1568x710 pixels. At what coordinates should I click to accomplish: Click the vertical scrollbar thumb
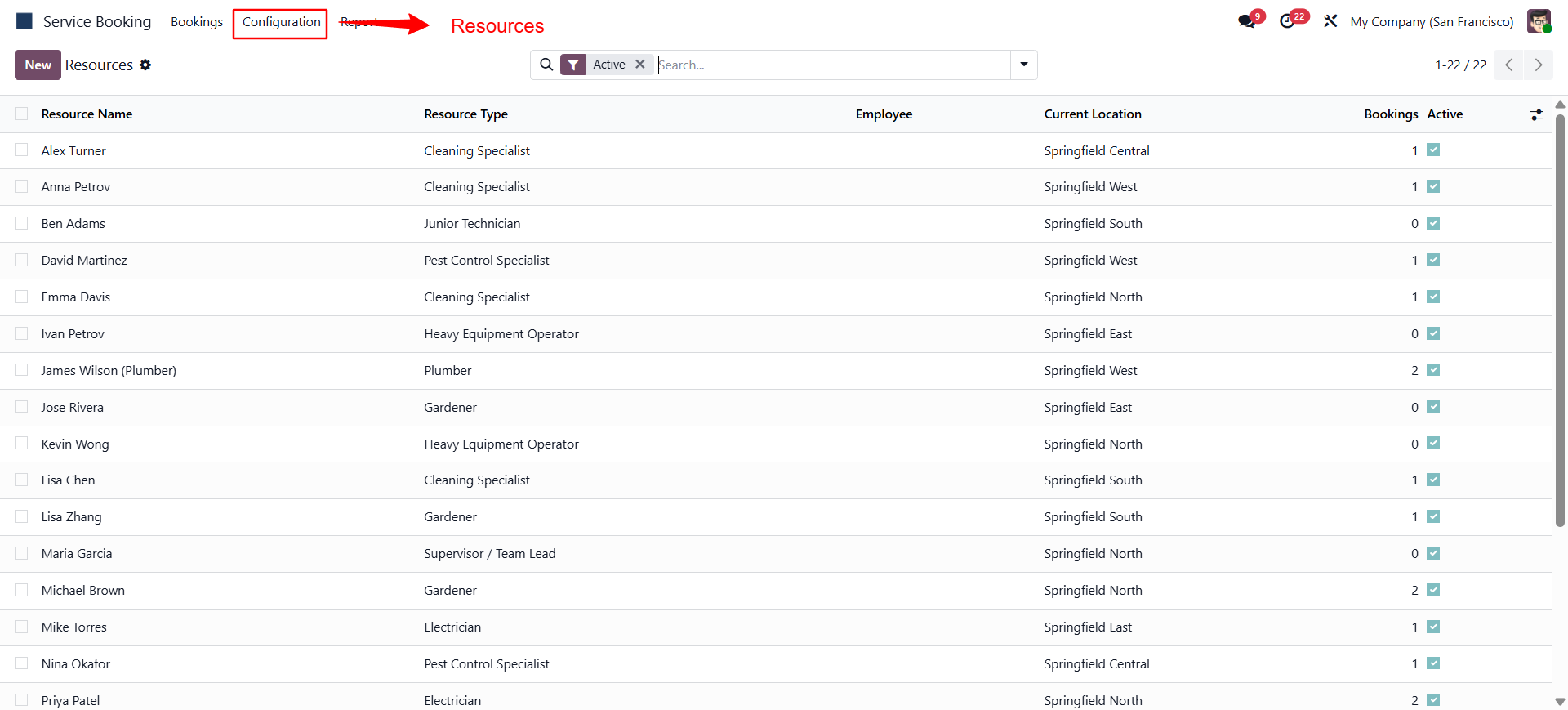tap(1560, 320)
